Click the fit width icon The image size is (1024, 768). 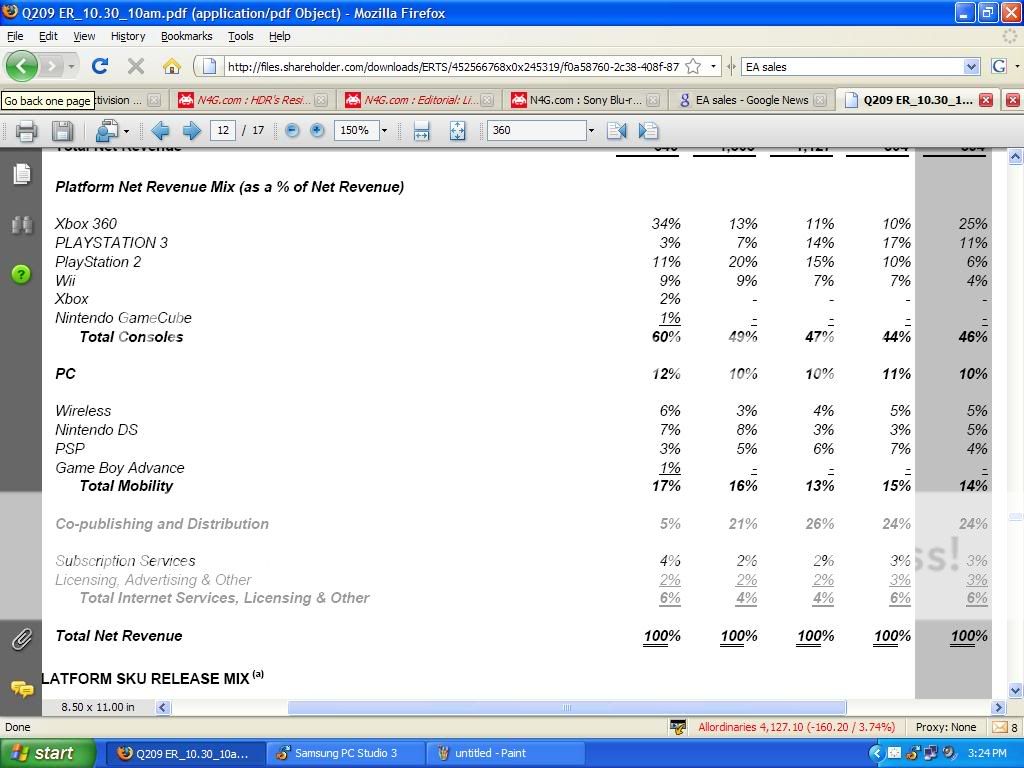421,131
